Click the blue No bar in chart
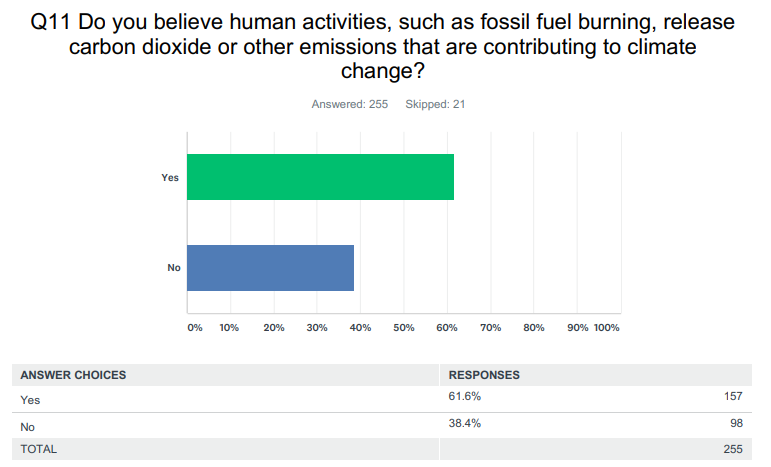Image resolution: width=771 pixels, height=467 pixels. [271, 267]
